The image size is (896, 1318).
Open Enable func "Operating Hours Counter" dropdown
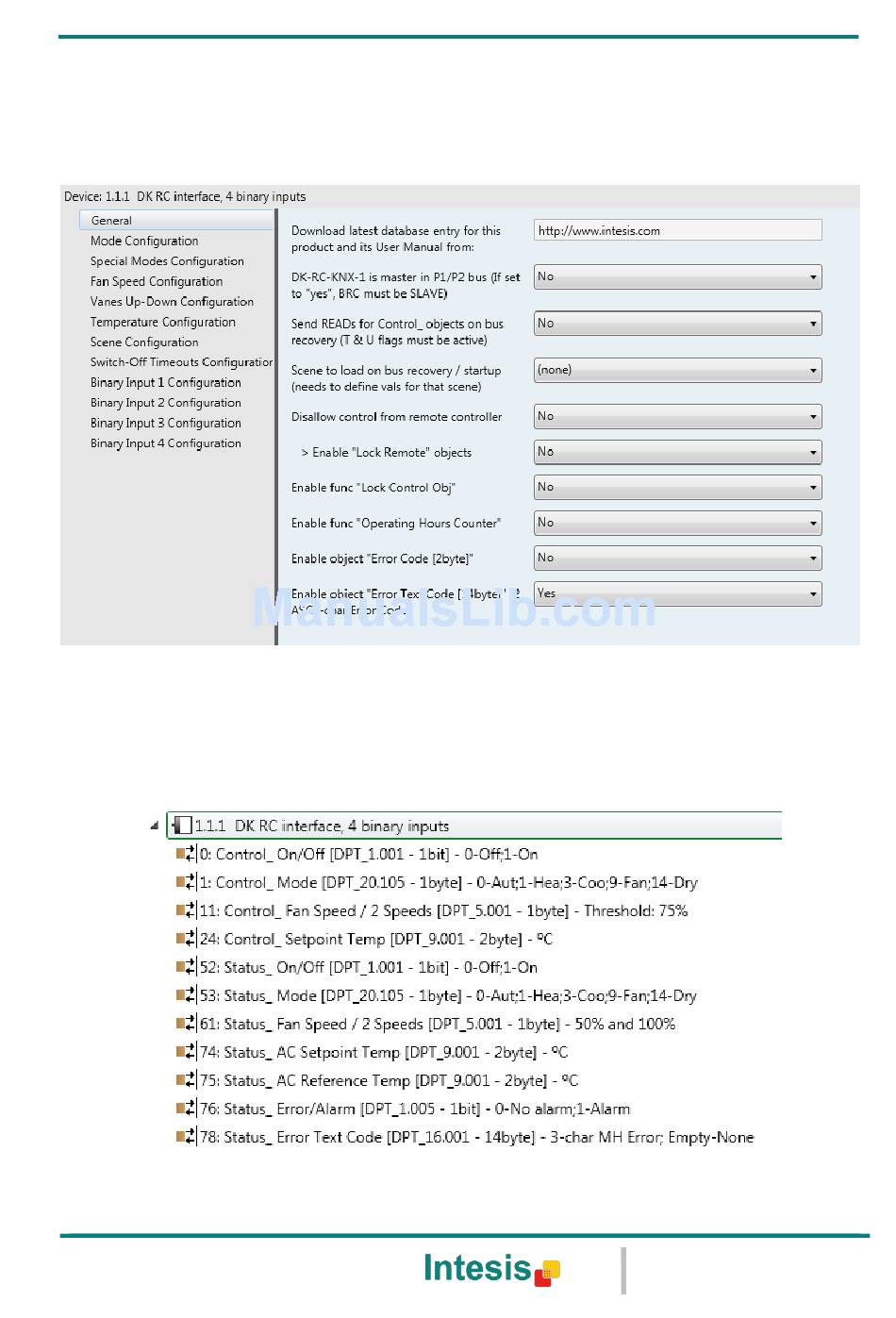677,523
